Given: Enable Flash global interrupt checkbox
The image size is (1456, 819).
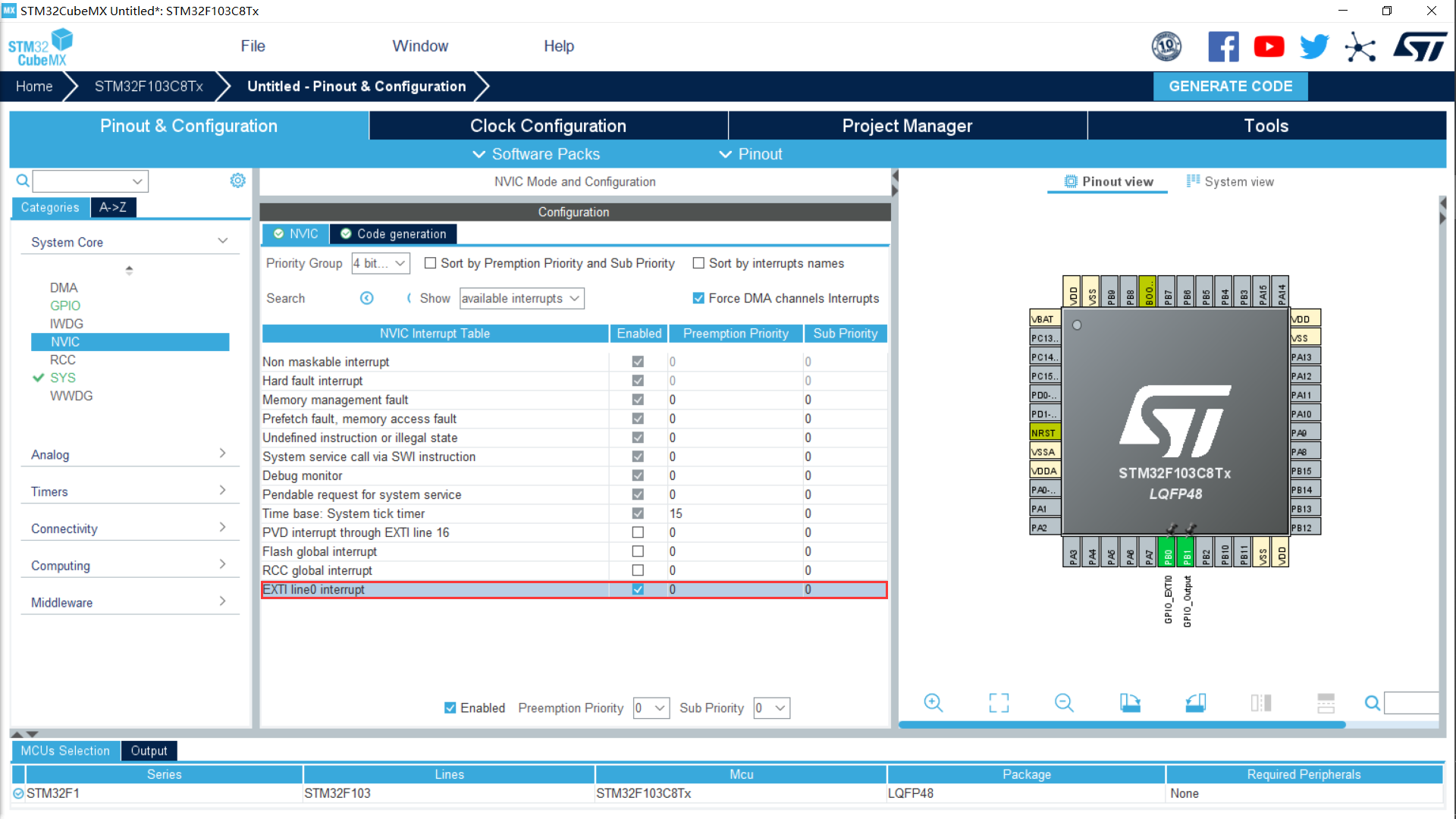Looking at the screenshot, I should point(638,551).
